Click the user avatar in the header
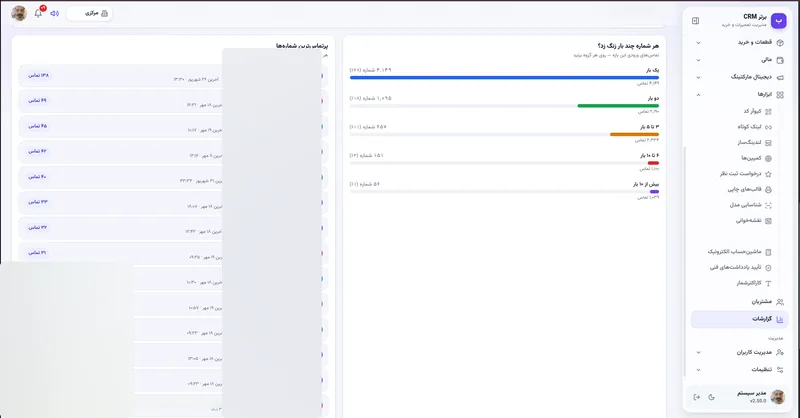This screenshot has width=800, height=418. 19,13
